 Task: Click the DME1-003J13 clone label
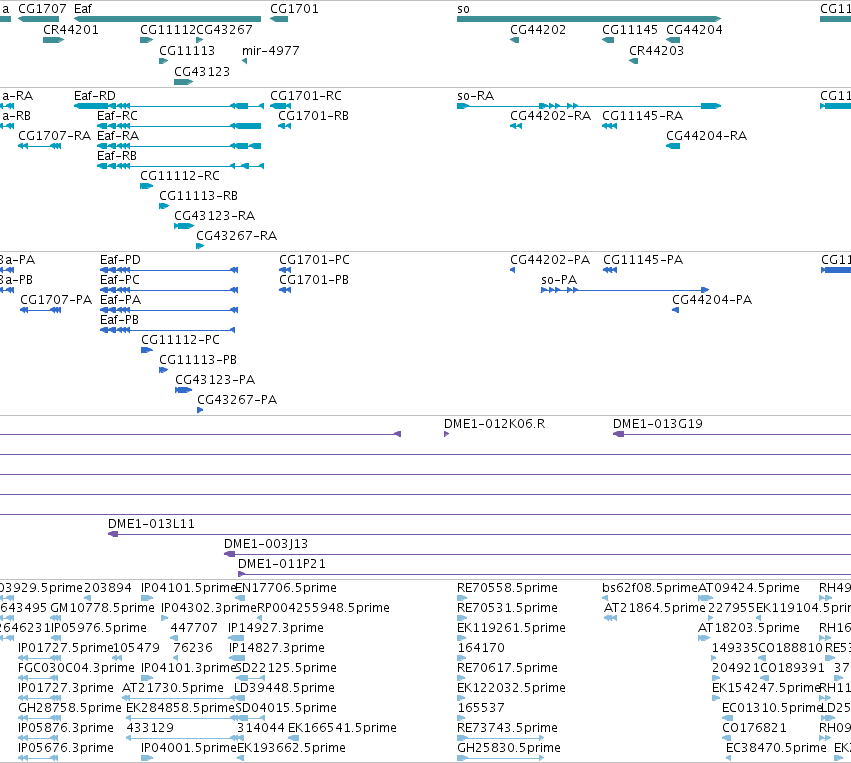click(266, 544)
